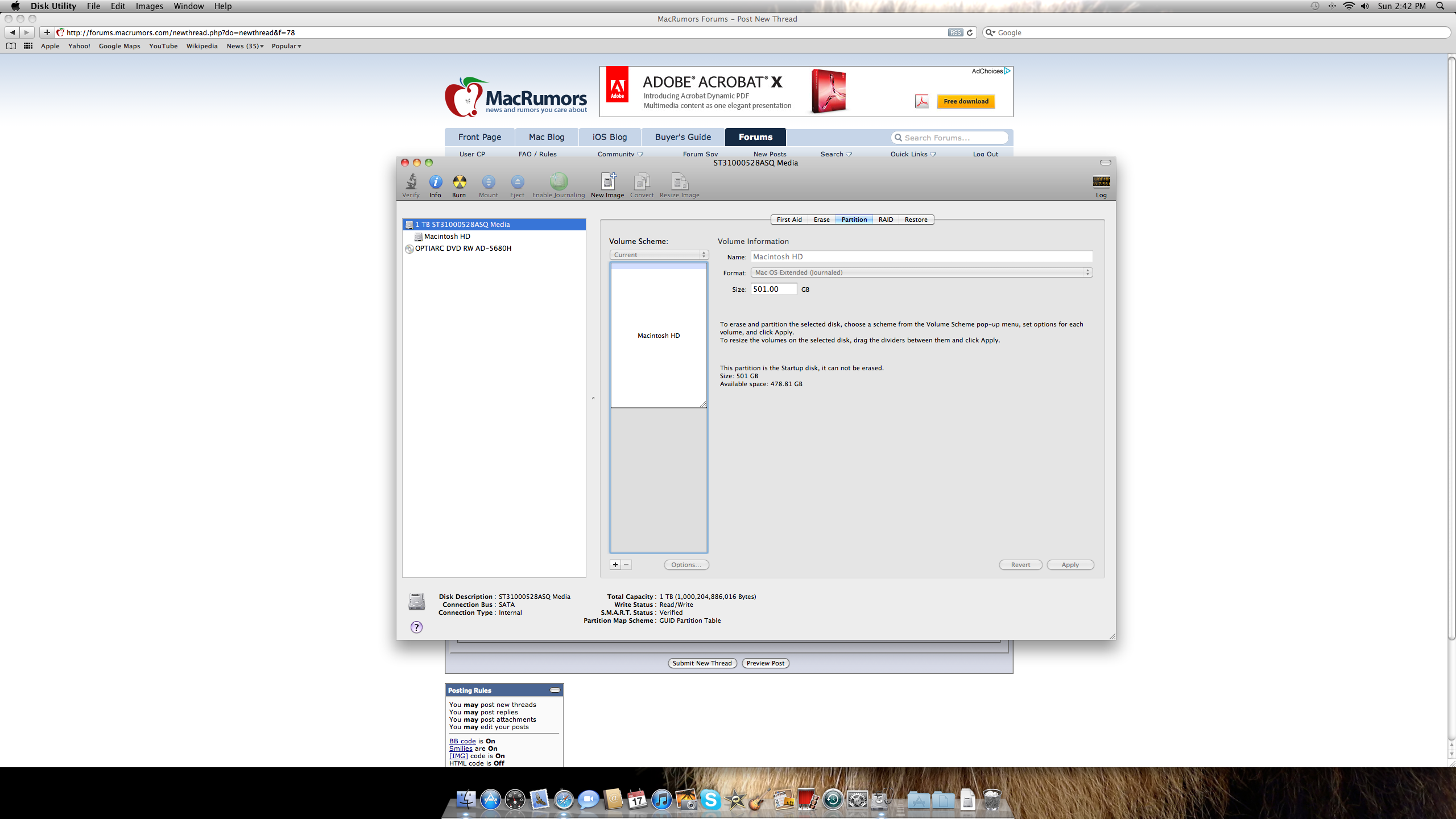Switch to the Erase tab
1456x819 pixels.
(x=821, y=220)
